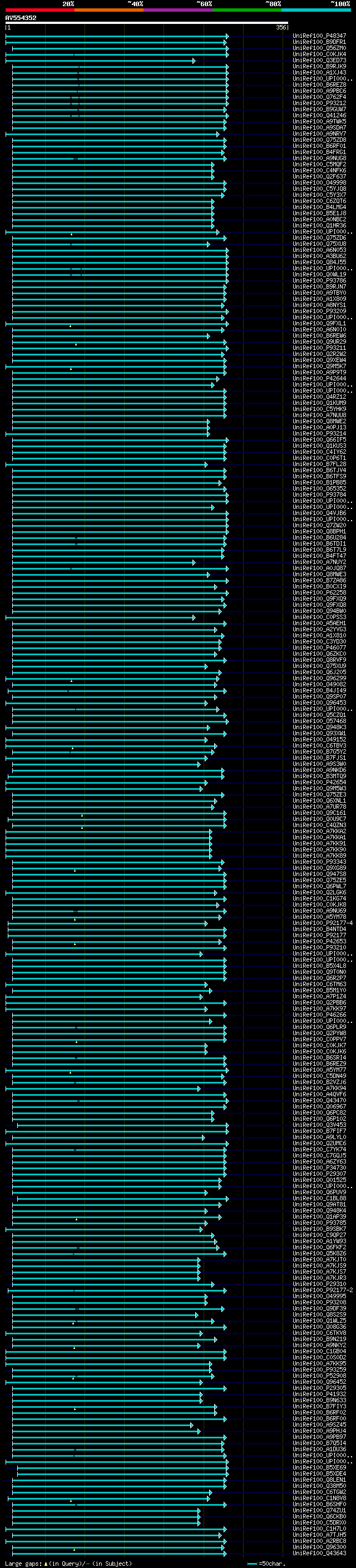The height and width of the screenshot is (1568, 356).
Task: Select the UniRef100_A1X810 label
Action: 319,635
